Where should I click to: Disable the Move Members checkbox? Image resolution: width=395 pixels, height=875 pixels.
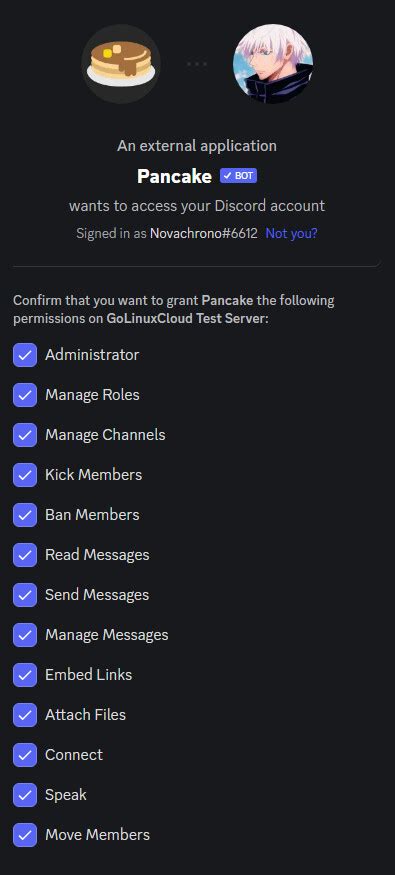coord(25,835)
